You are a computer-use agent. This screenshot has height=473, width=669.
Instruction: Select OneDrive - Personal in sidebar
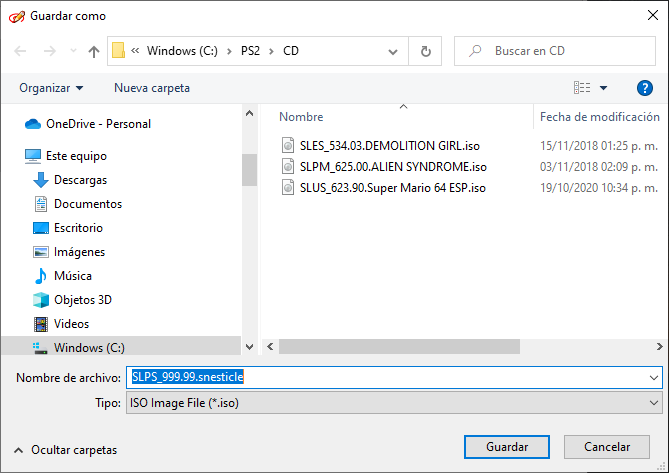click(98, 124)
